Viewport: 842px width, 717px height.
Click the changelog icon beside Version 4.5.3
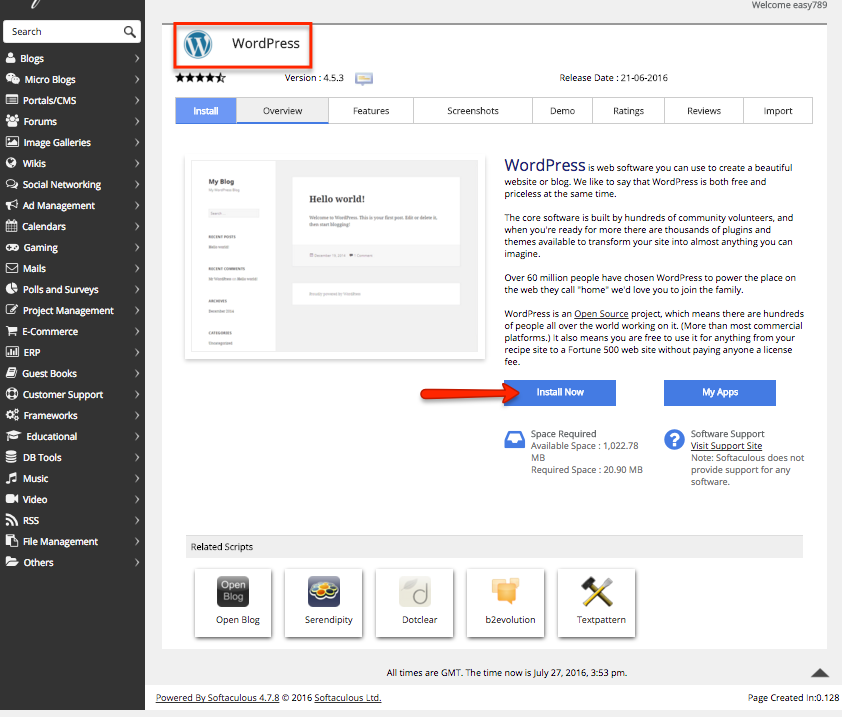(364, 78)
